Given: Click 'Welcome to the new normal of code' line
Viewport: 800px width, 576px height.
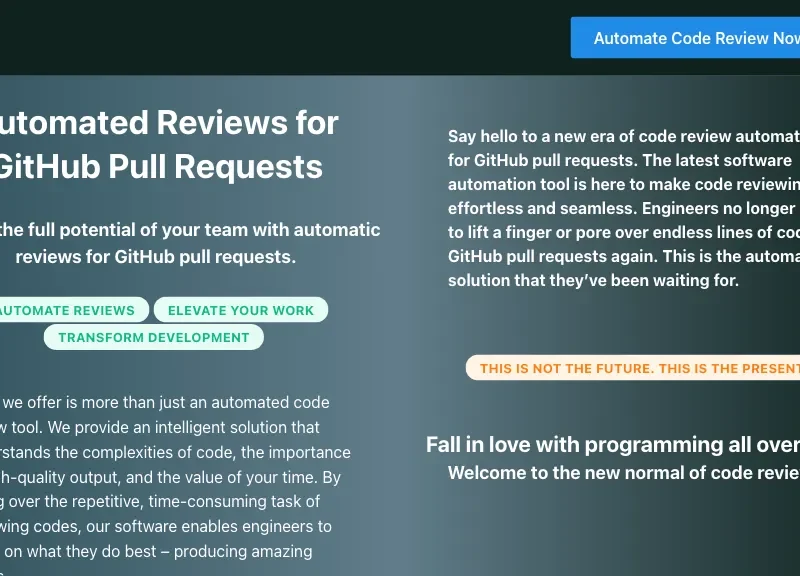Looking at the screenshot, I should click(x=623, y=472).
